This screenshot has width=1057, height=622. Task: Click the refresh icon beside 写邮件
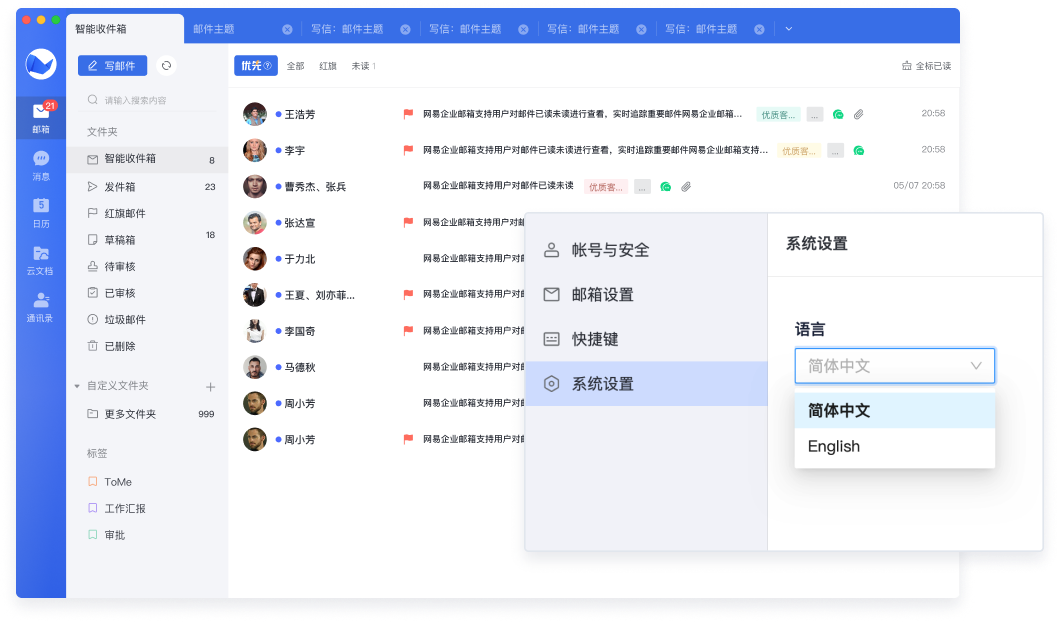(x=167, y=65)
